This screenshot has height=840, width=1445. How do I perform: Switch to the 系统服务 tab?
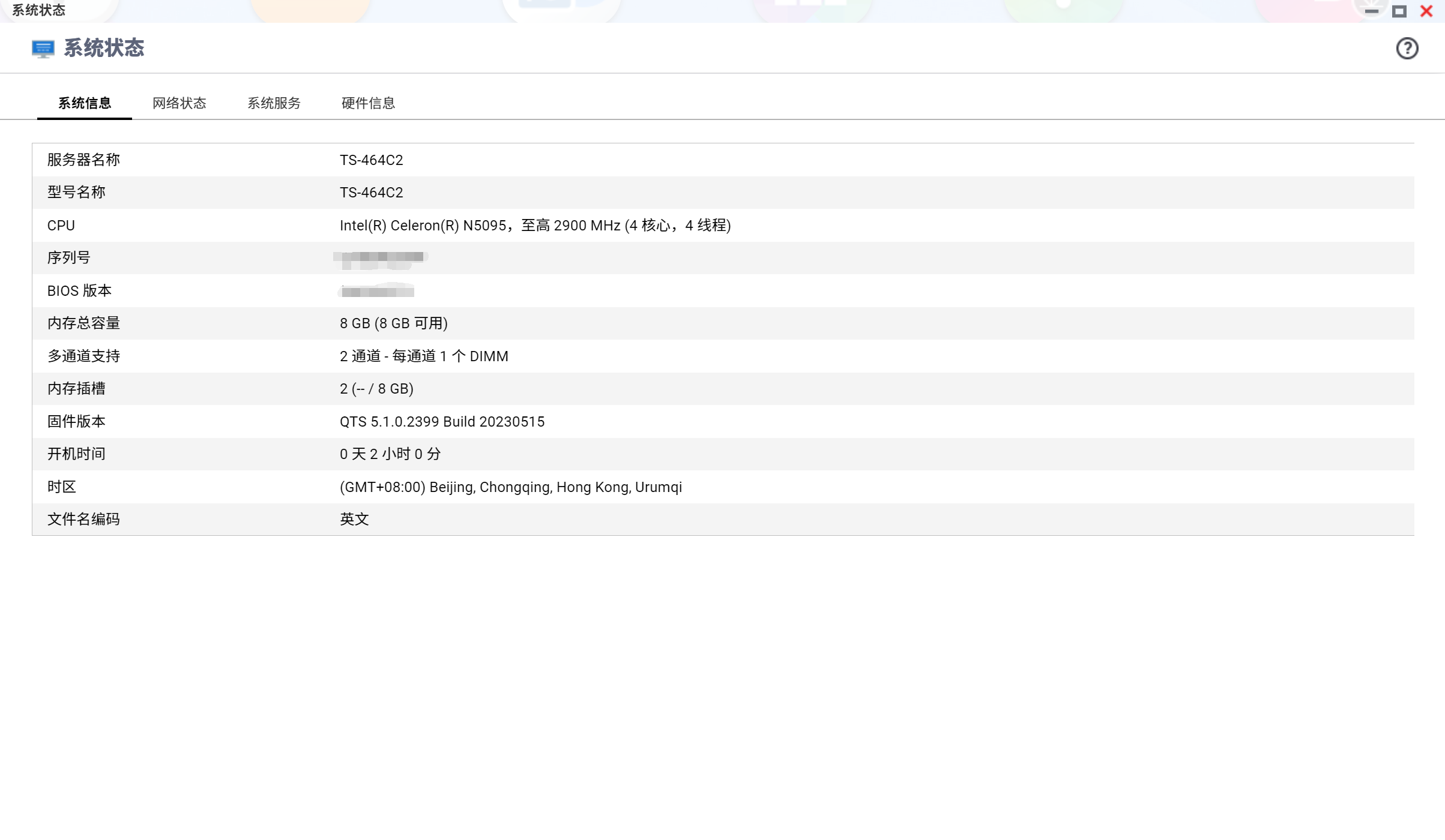pyautogui.click(x=274, y=103)
